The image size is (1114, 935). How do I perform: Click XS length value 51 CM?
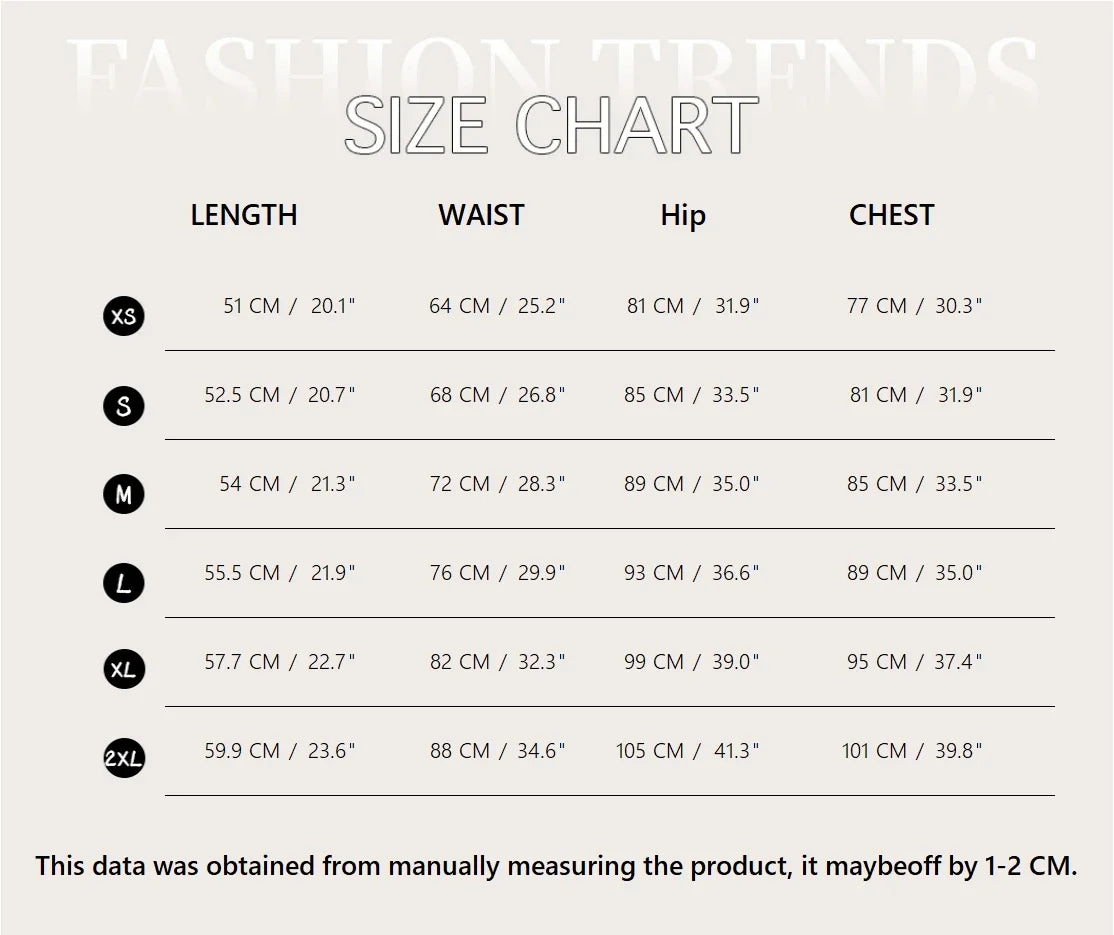click(x=251, y=306)
